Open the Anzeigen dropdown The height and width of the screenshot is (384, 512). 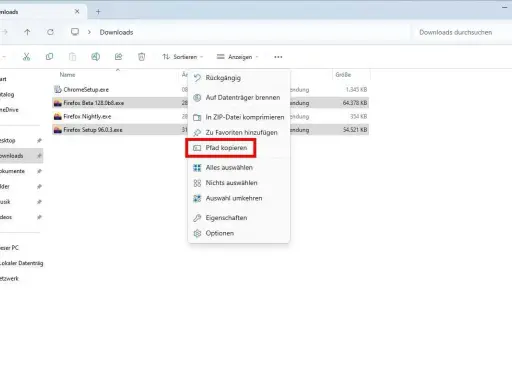tap(237, 57)
